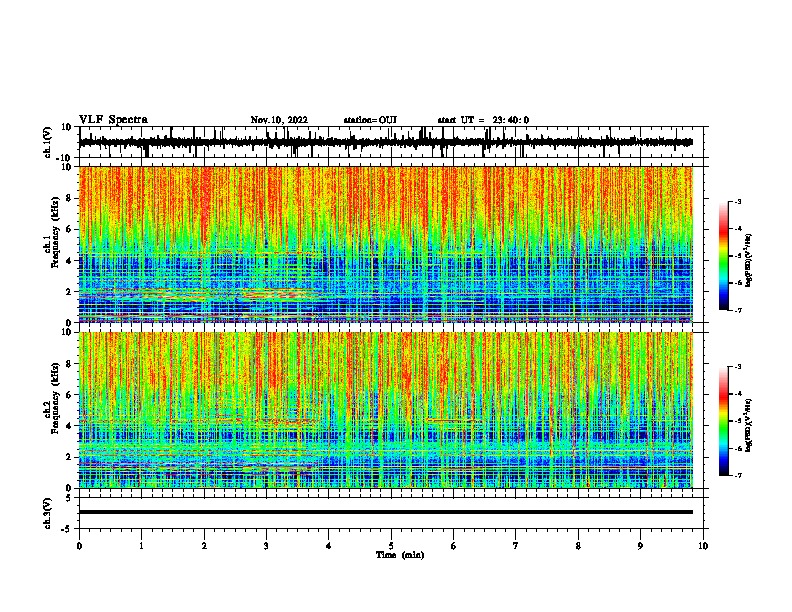This screenshot has height=612, width=792.
Task: Select the date text "Nov.10, 2022"
Action: point(279,120)
